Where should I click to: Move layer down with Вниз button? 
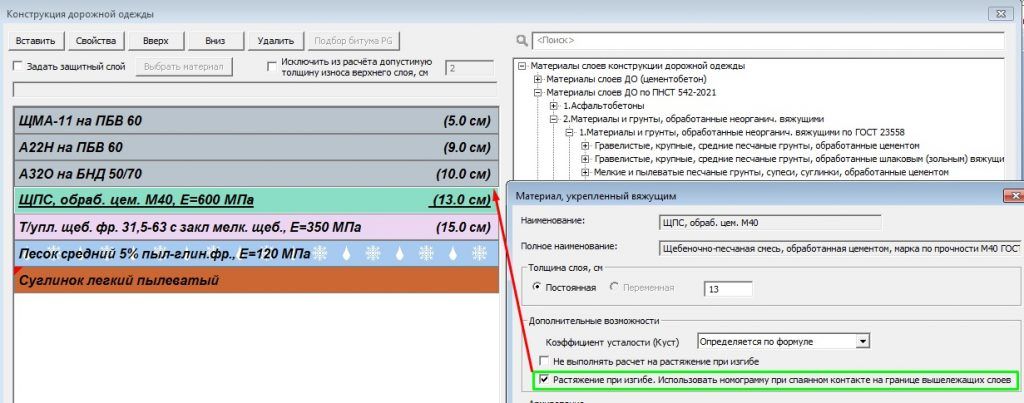(x=215, y=40)
